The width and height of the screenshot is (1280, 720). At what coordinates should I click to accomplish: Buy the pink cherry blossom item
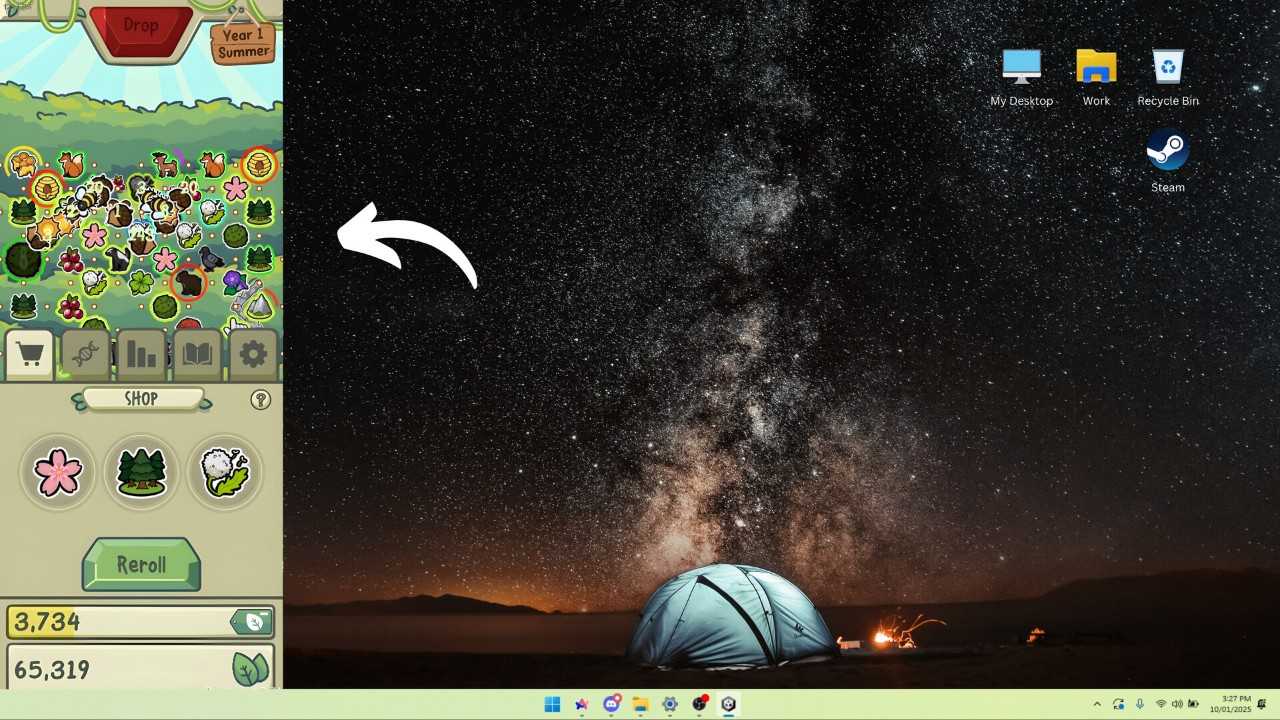point(58,472)
